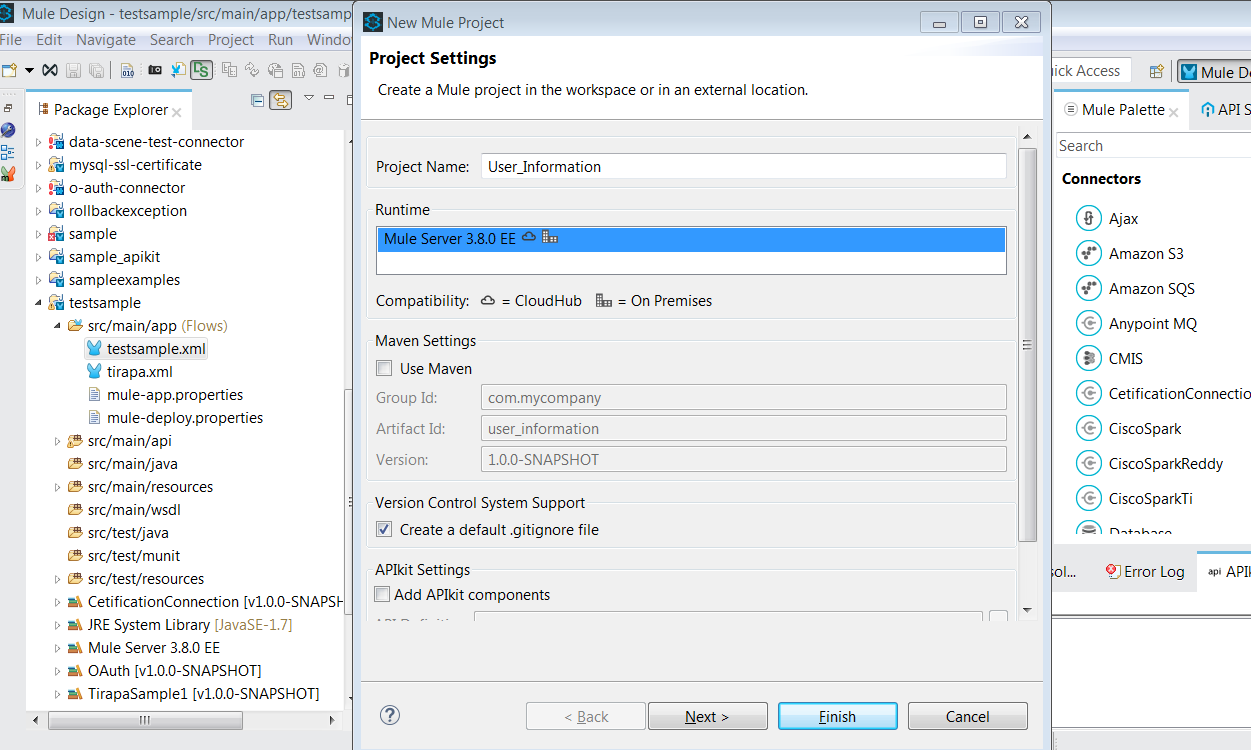Expand data-scene-test-connector project
Viewport: 1251px width, 750px height.
(x=39, y=143)
